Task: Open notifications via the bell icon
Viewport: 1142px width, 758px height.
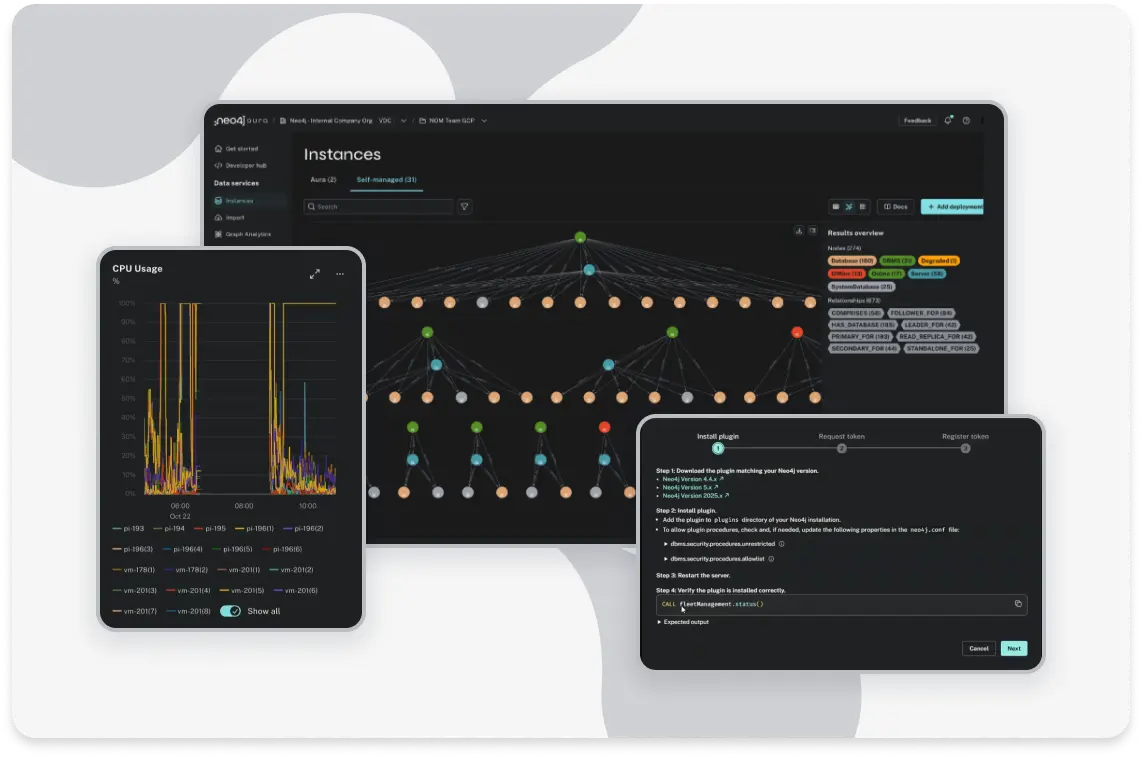Action: pyautogui.click(x=948, y=121)
